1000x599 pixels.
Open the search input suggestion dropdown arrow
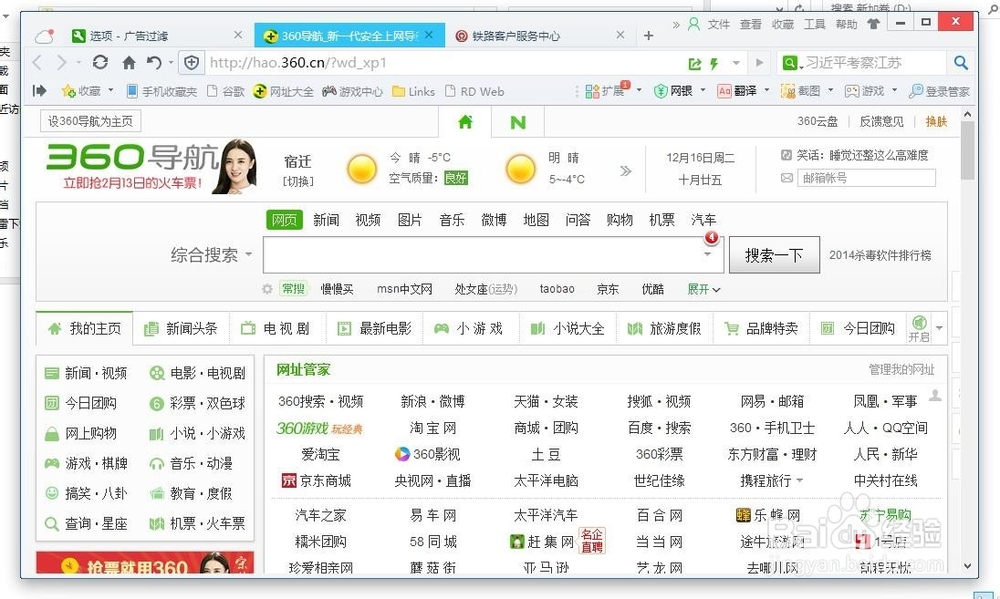coord(707,255)
